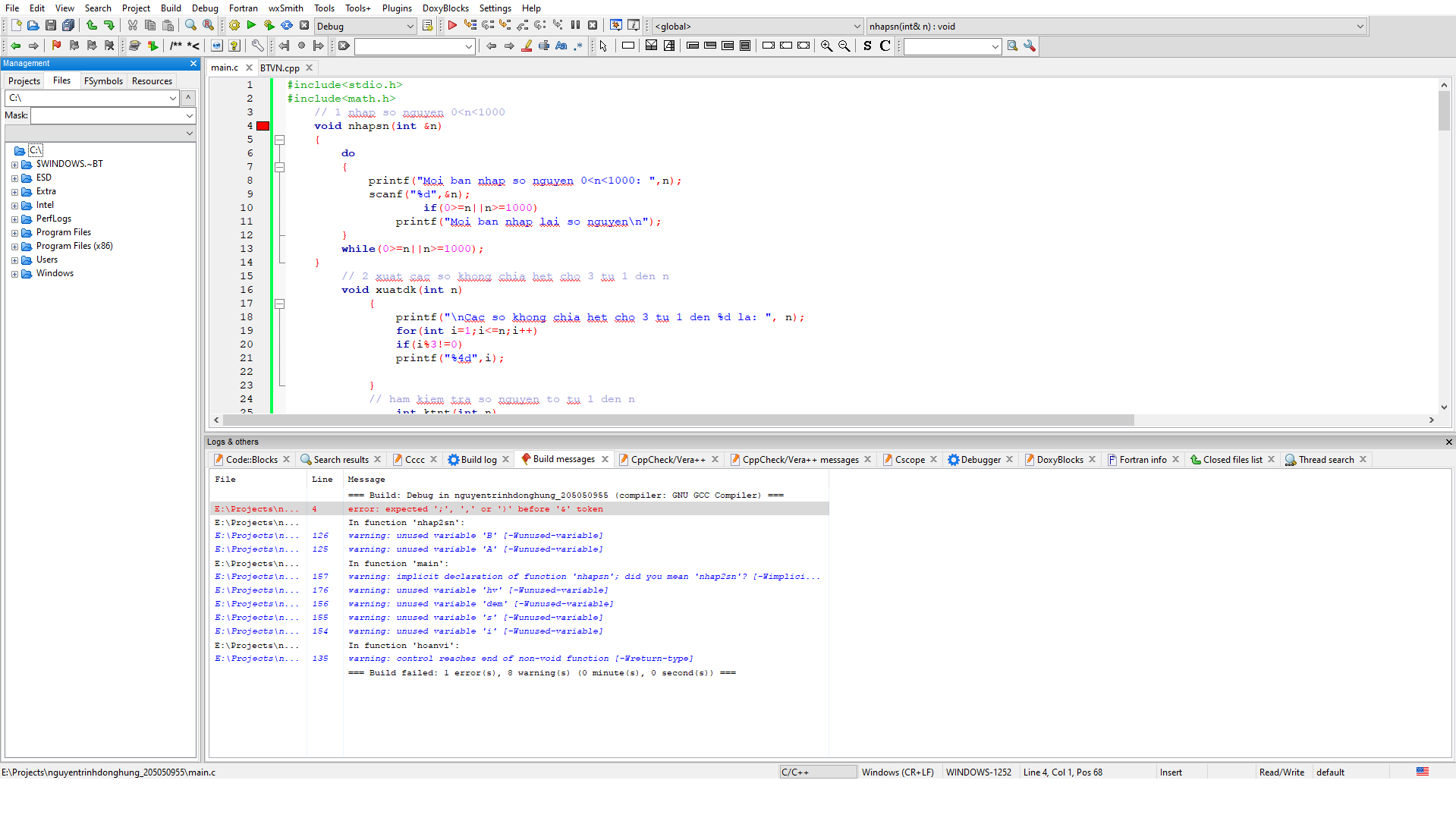The height and width of the screenshot is (818, 1456).
Task: Click the Zoom in magnifier icon
Action: pos(826,46)
